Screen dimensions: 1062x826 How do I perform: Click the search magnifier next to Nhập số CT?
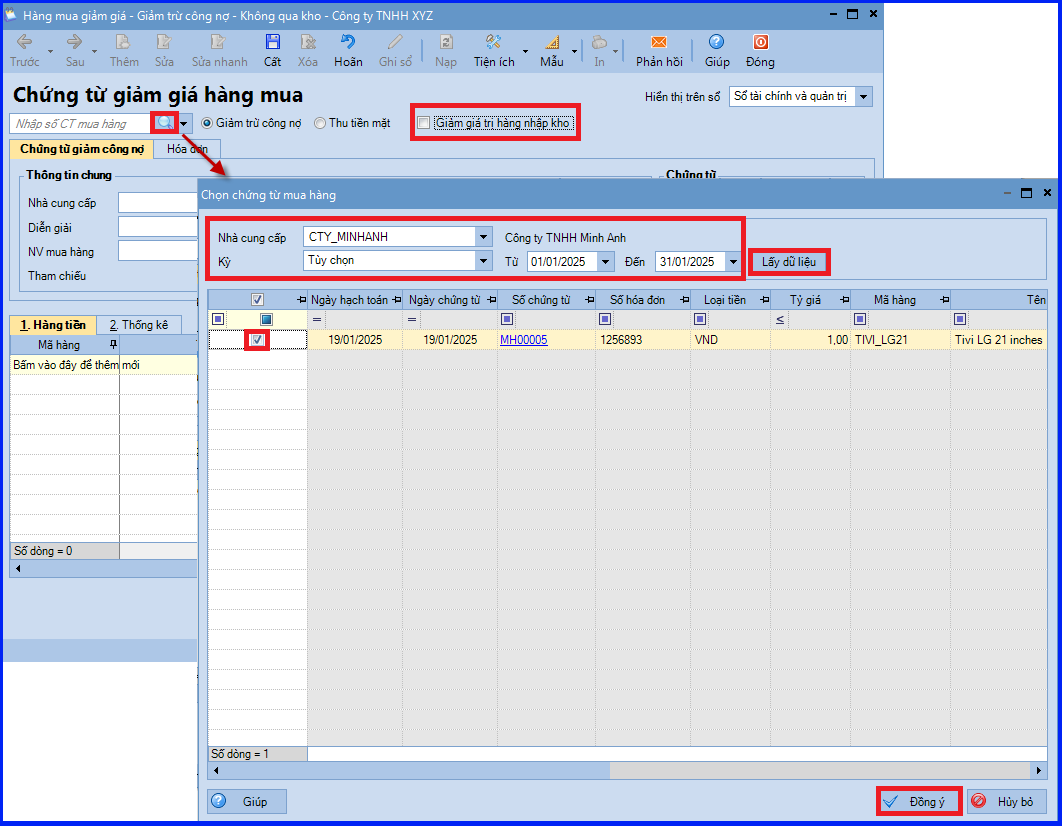tap(164, 123)
